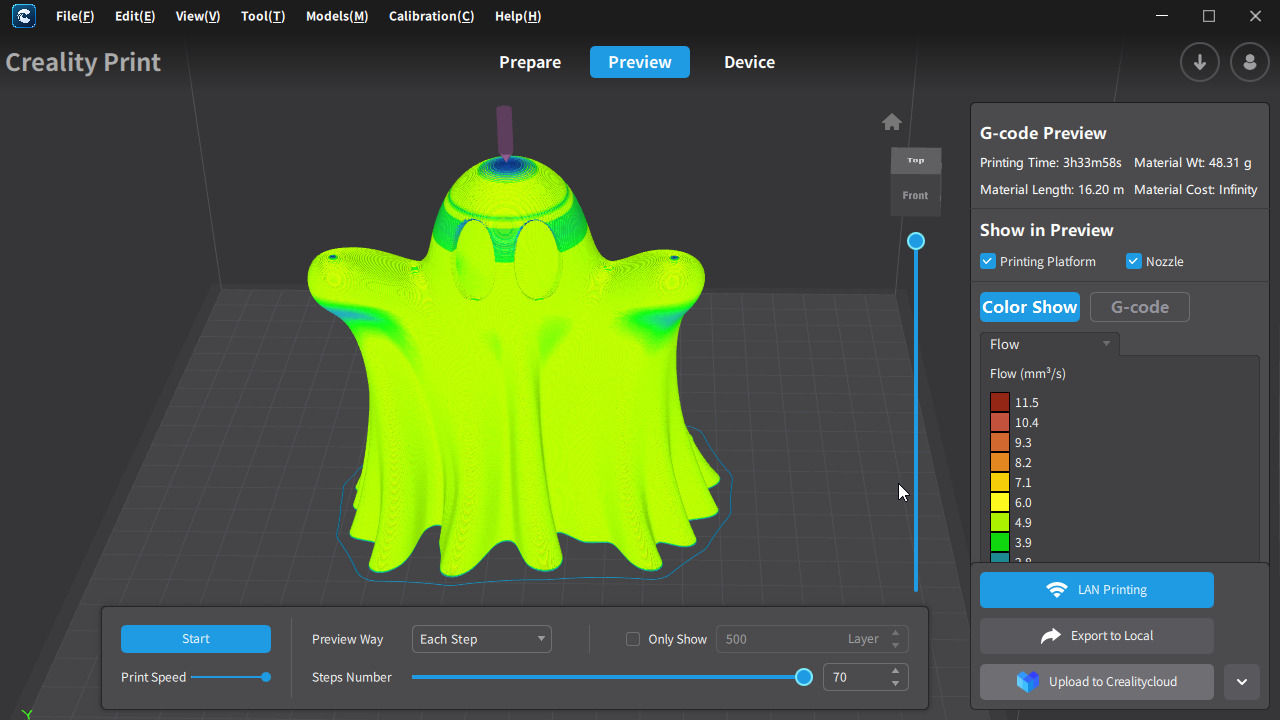Enable the Only Show layer checkbox
The height and width of the screenshot is (720, 1280).
(633, 639)
